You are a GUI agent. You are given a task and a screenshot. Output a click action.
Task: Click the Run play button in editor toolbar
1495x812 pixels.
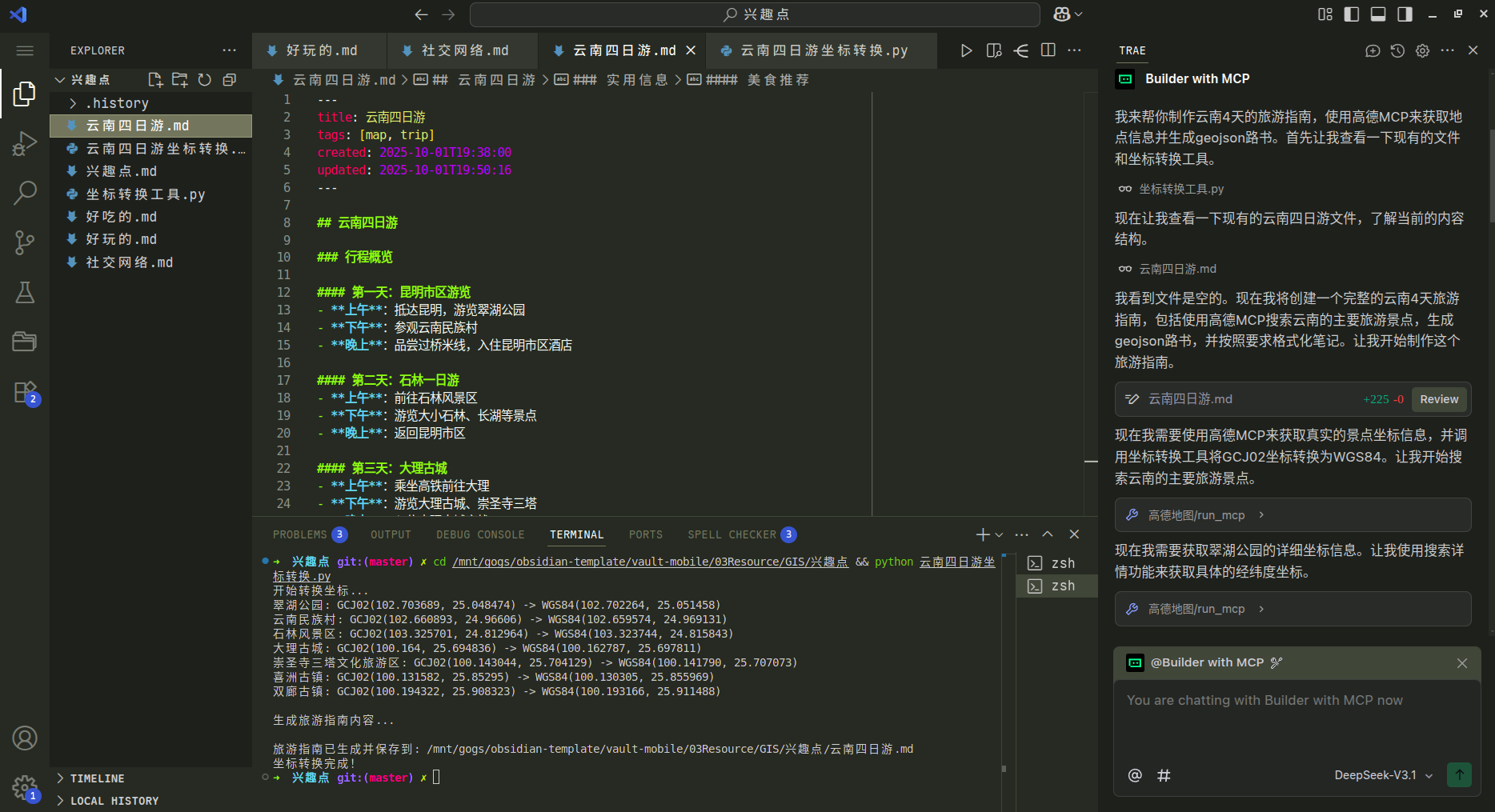point(966,50)
